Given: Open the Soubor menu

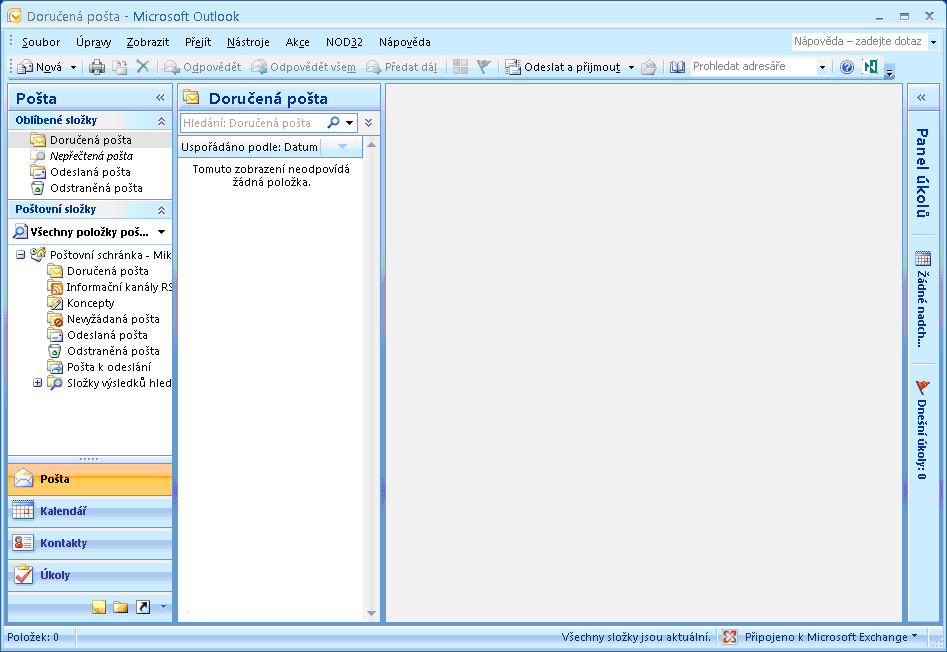Looking at the screenshot, I should coord(41,42).
